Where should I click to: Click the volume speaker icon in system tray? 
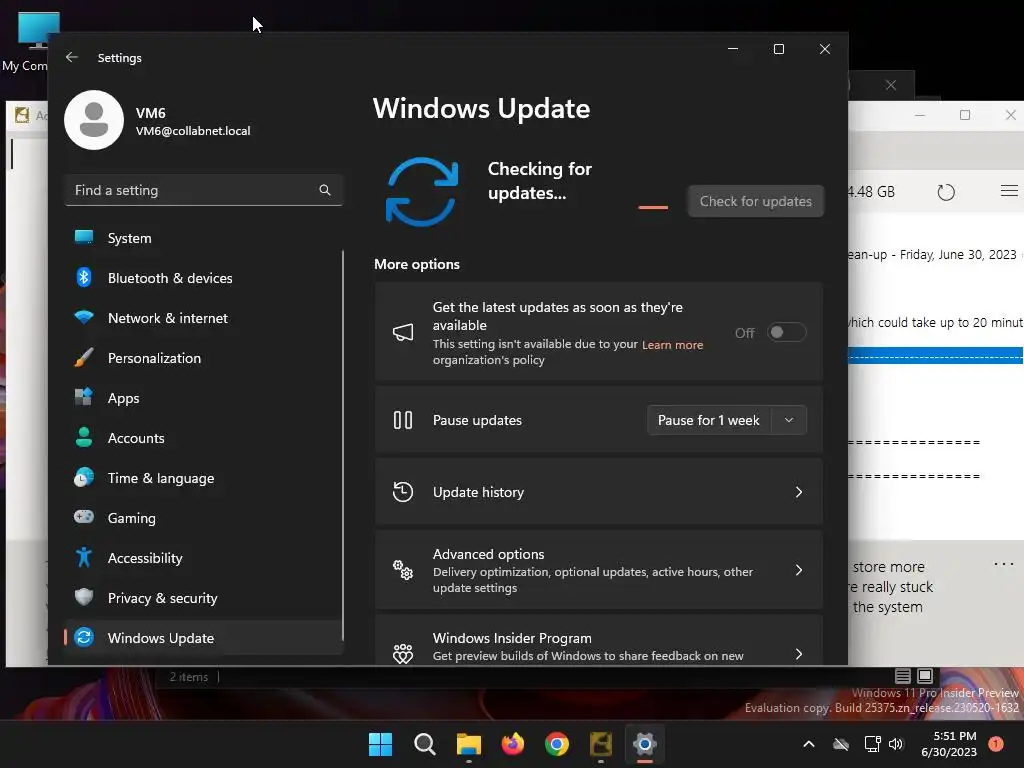coord(896,744)
